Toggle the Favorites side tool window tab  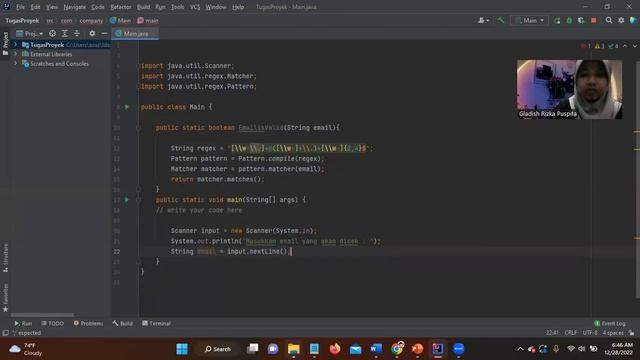(5, 298)
